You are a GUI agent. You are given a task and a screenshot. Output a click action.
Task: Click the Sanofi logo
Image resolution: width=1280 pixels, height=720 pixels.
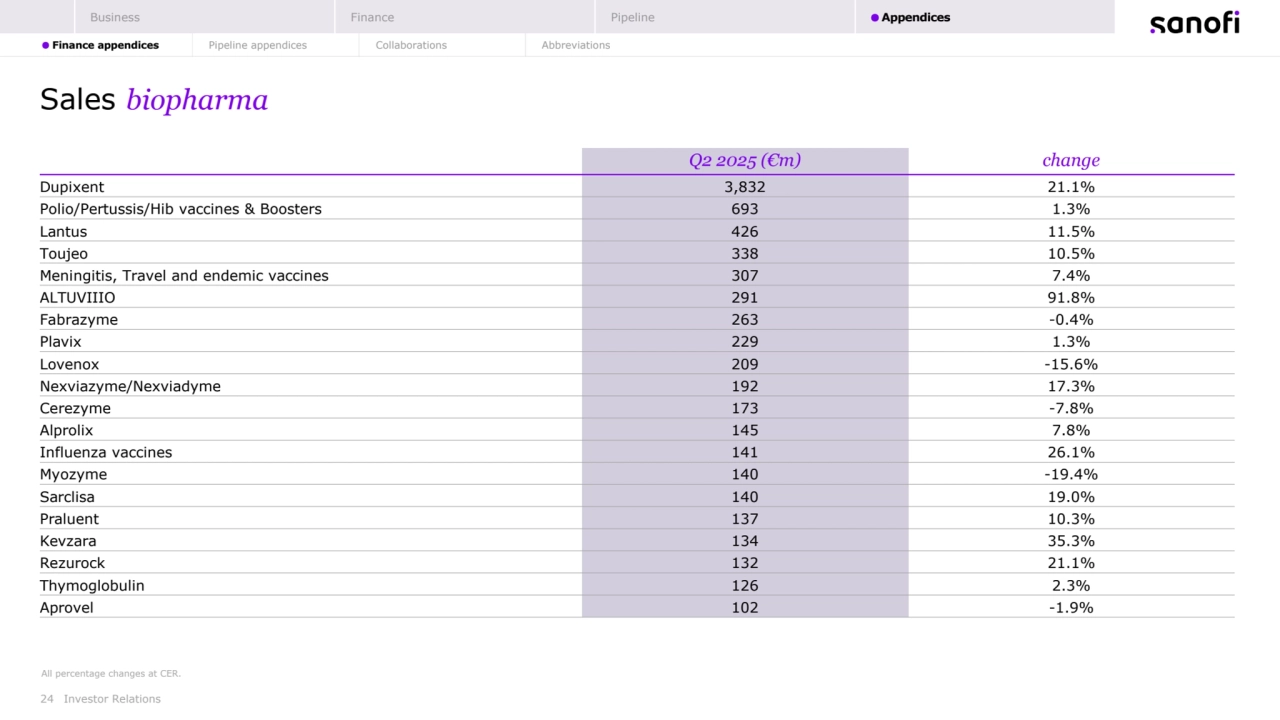click(x=1194, y=22)
